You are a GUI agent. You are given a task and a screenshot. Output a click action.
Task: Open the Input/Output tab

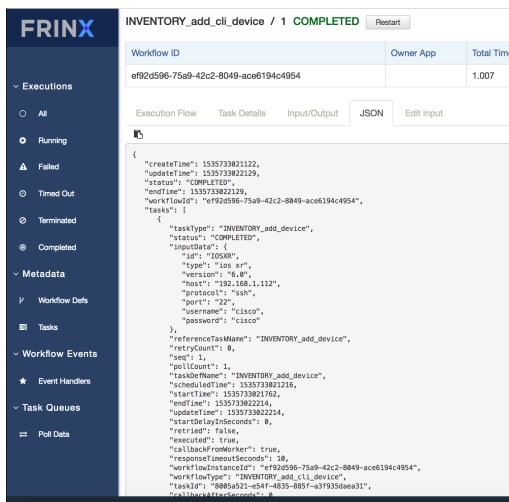pos(313,113)
